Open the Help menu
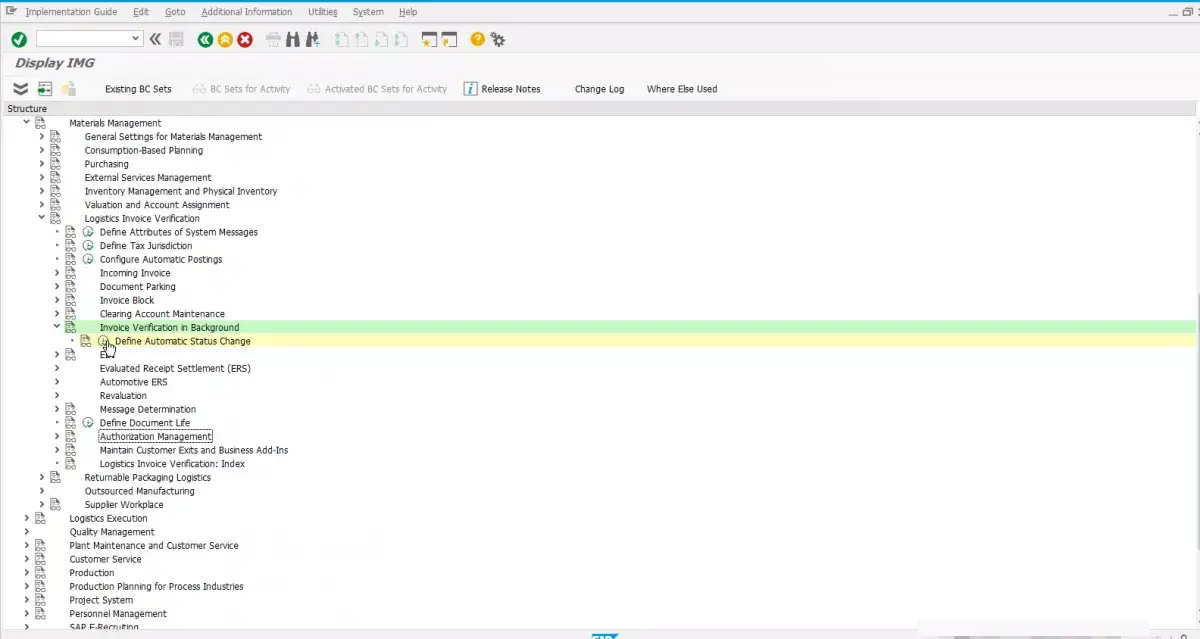The width and height of the screenshot is (1200, 639). point(408,12)
